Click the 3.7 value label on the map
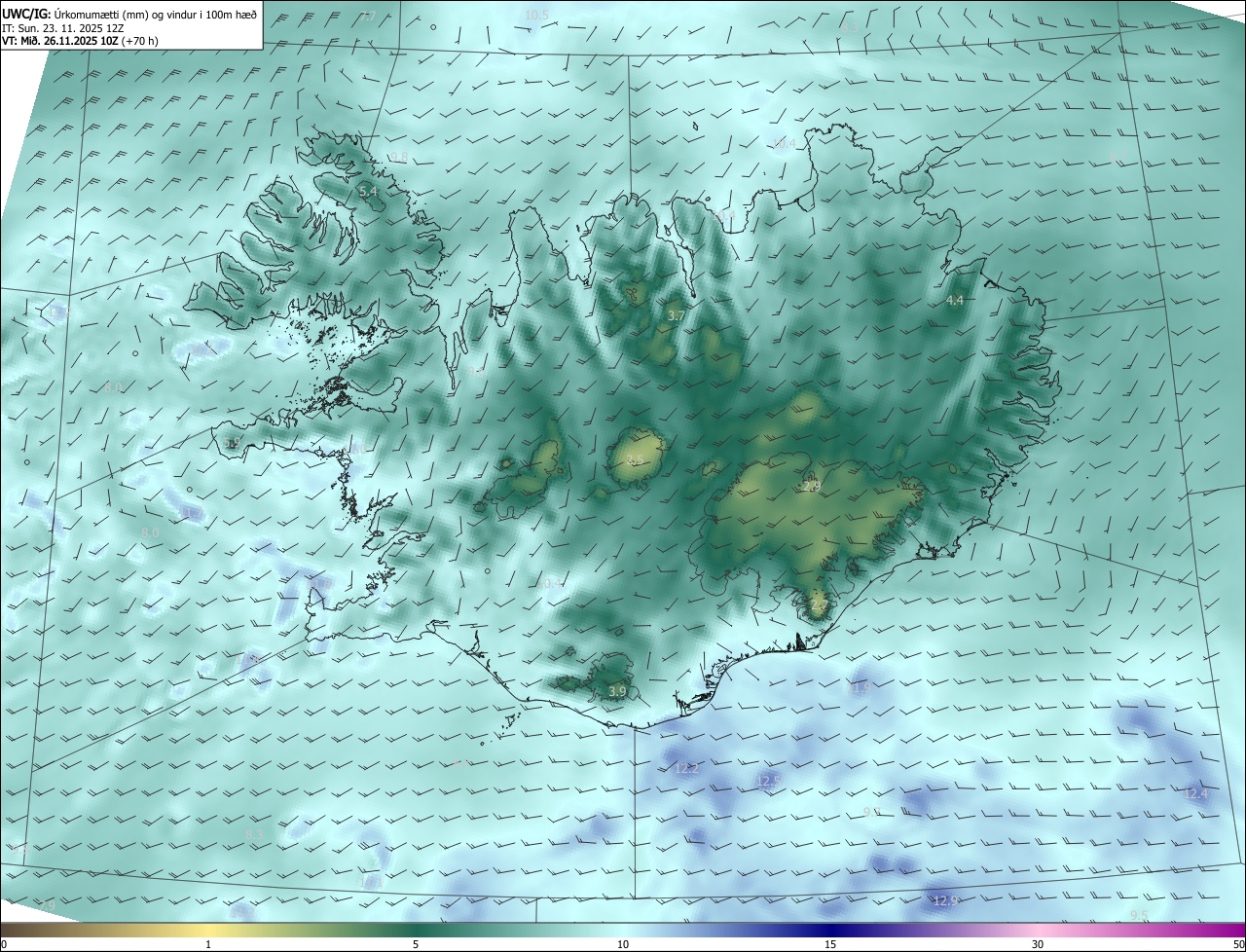 coord(676,315)
